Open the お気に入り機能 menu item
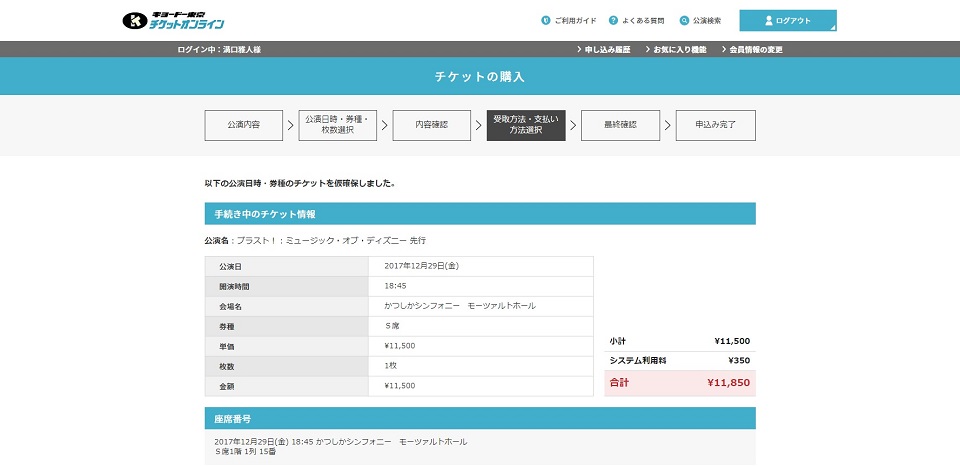This screenshot has width=960, height=466. click(x=680, y=49)
